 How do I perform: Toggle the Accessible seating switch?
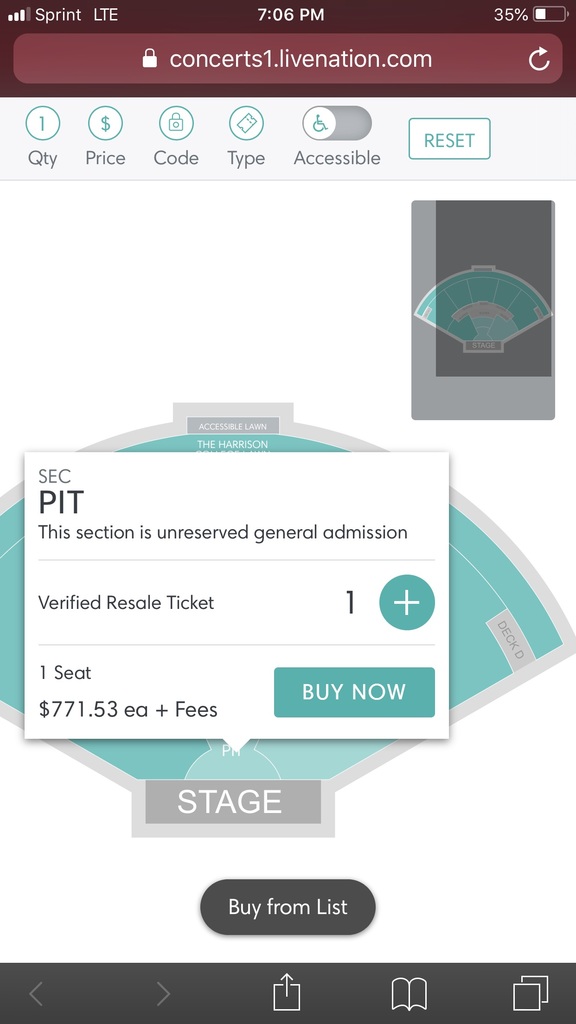click(x=337, y=123)
